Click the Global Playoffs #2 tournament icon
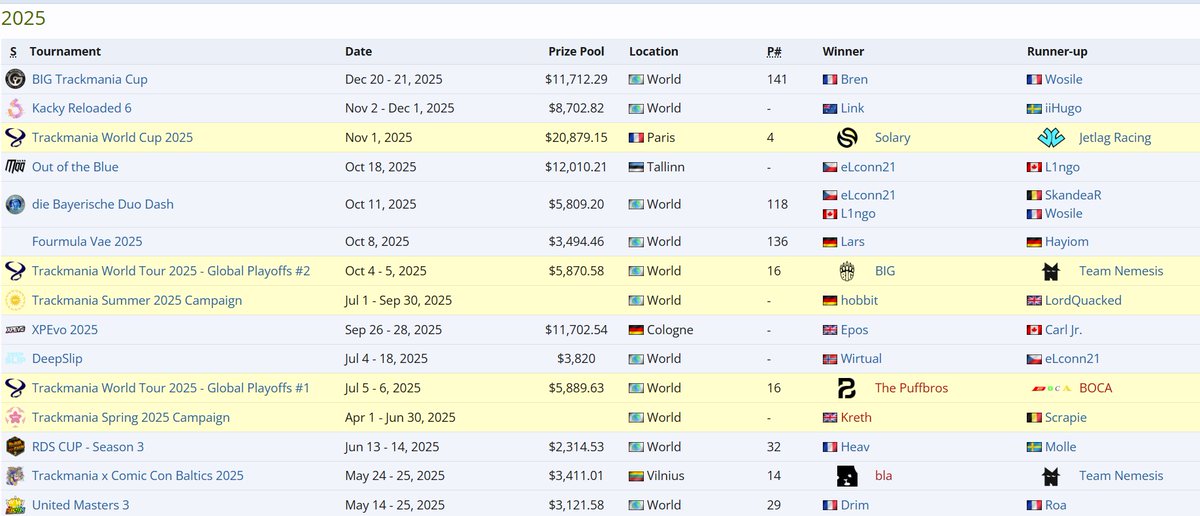1200x516 pixels. tap(15, 270)
